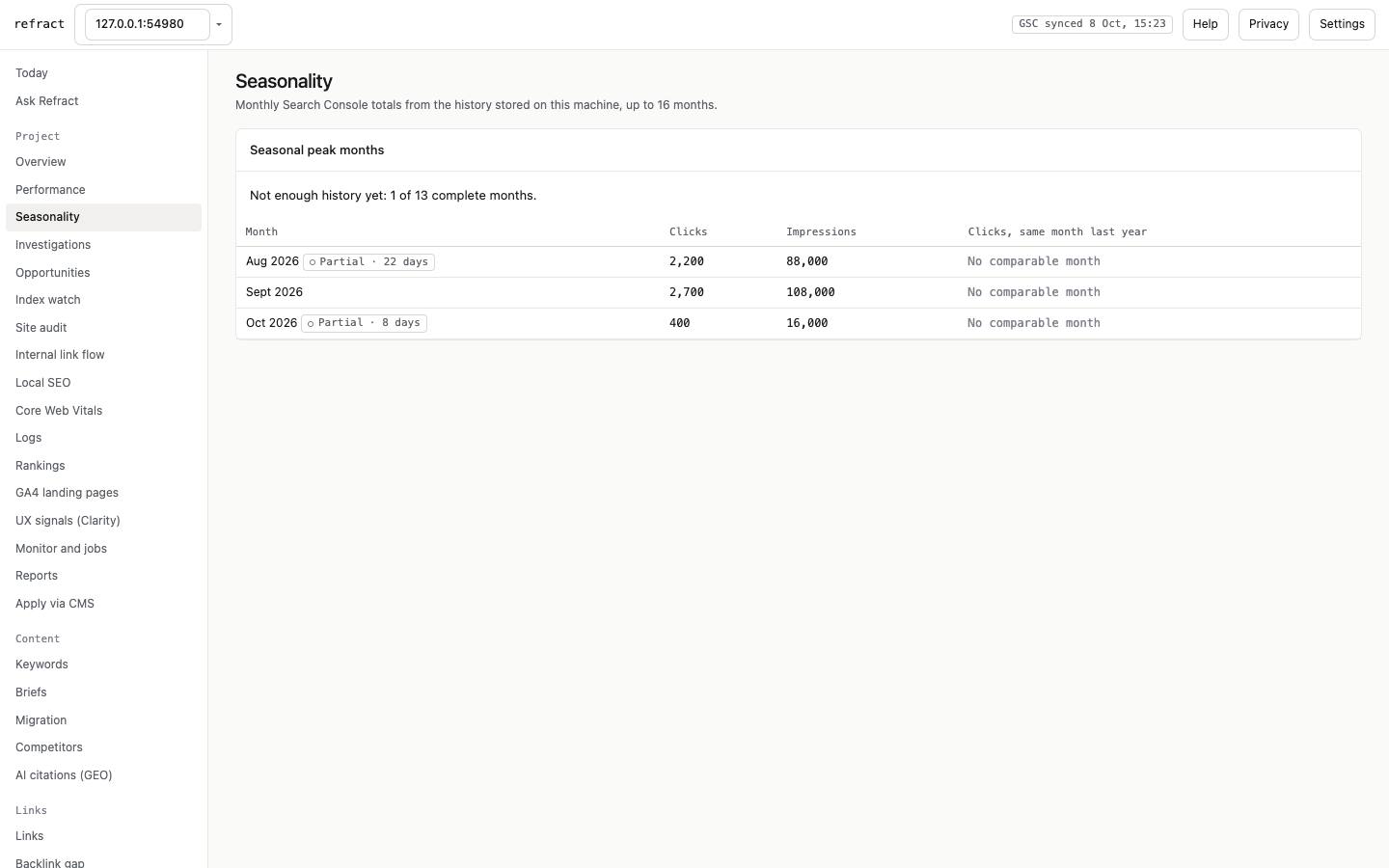1389x868 pixels.
Task: Open the project selector dropdown arrow
Action: click(x=219, y=24)
